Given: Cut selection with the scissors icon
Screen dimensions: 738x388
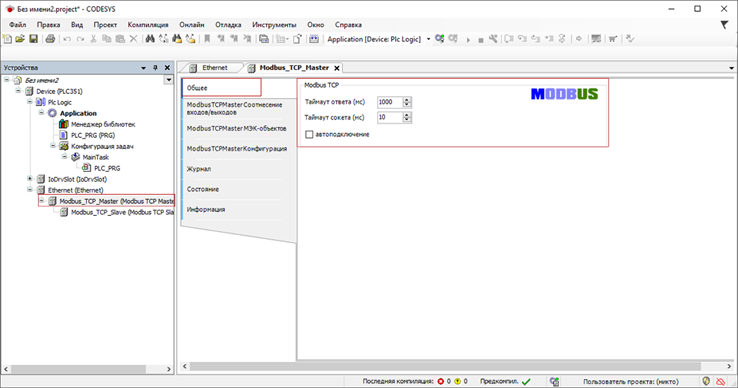Looking at the screenshot, I should coord(93,39).
